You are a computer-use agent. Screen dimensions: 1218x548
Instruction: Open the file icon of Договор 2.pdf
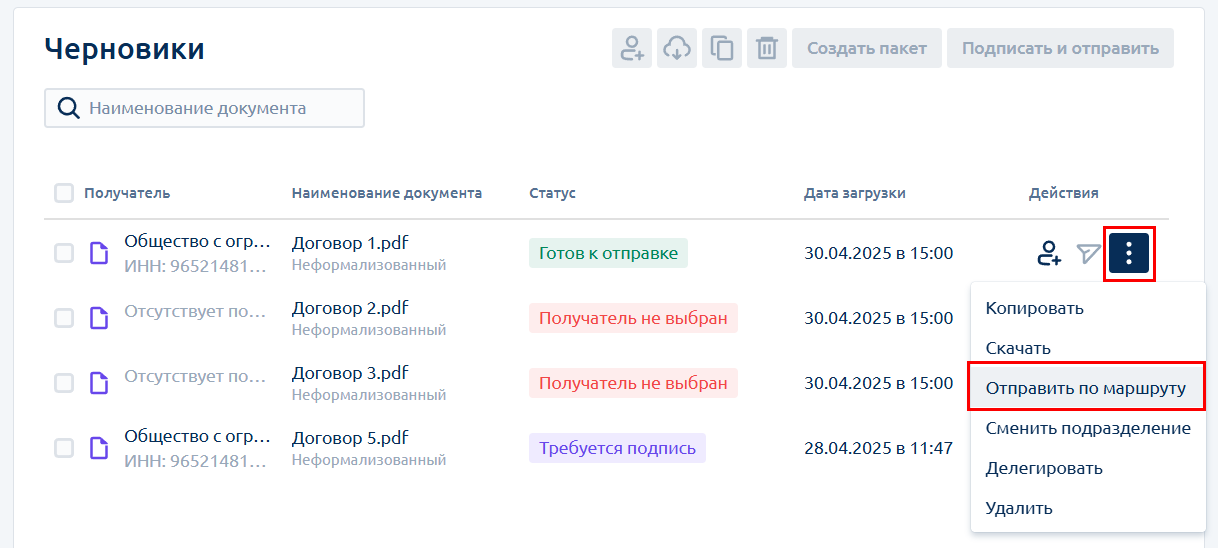[99, 318]
